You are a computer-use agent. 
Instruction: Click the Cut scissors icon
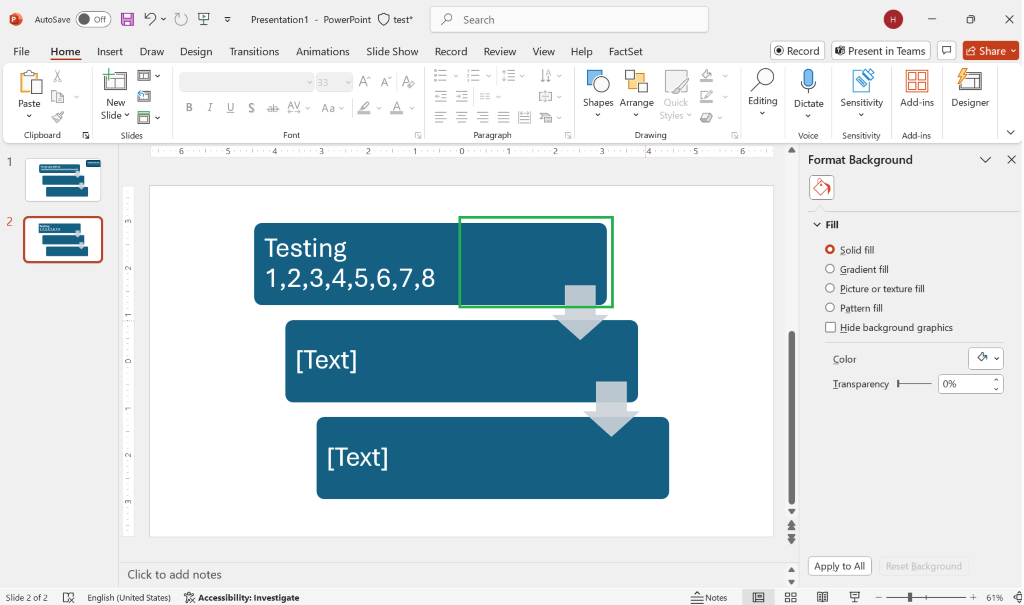(57, 76)
